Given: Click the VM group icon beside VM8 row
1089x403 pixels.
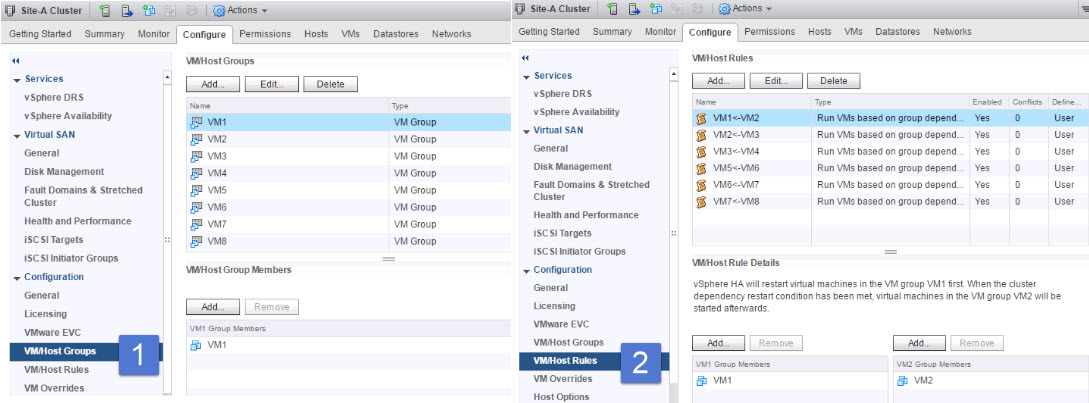Looking at the screenshot, I should [x=196, y=241].
